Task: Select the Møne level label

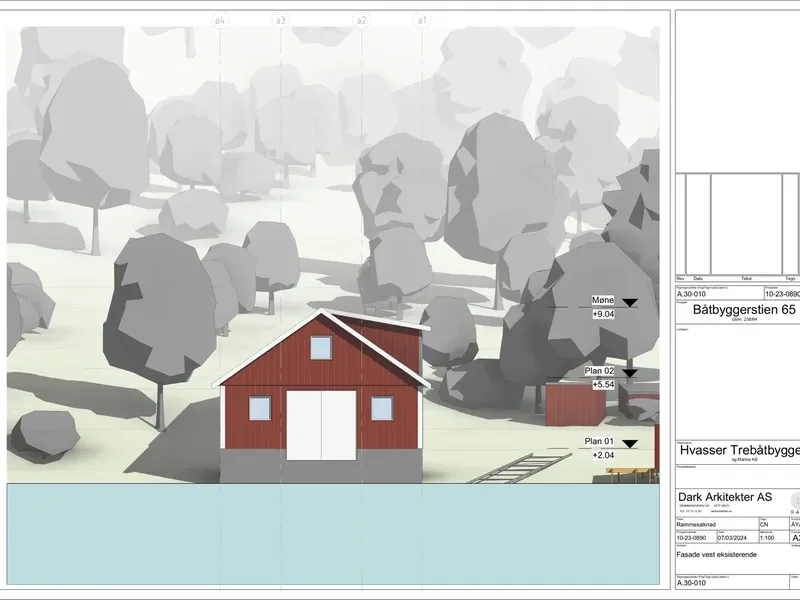Action: tap(603, 300)
